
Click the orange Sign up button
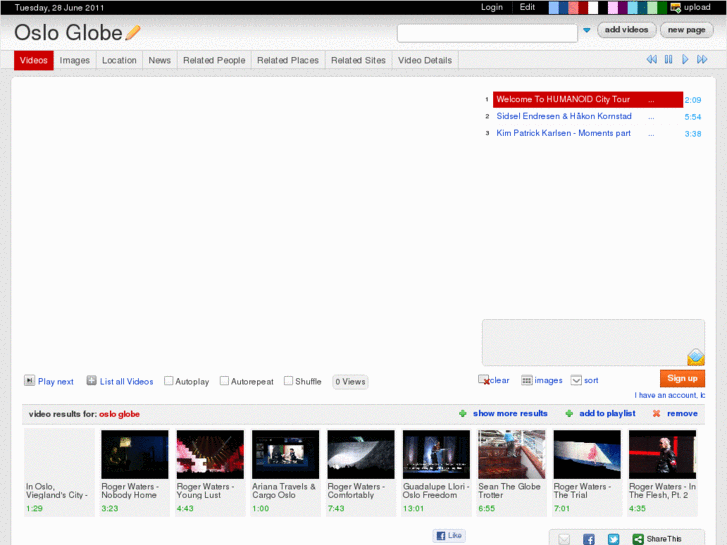pos(682,378)
